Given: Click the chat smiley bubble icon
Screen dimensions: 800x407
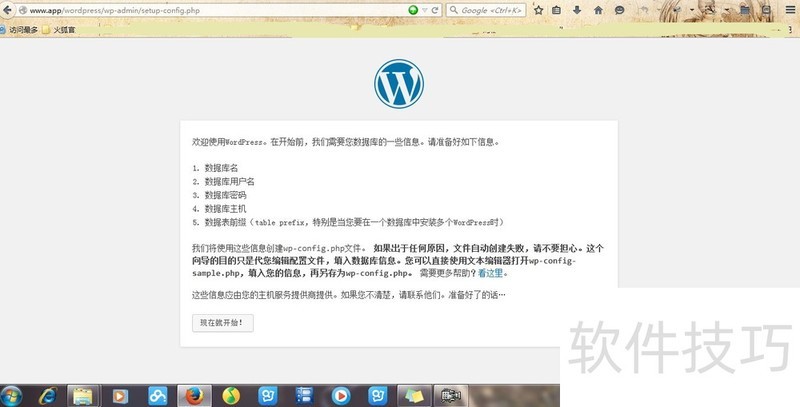Looking at the screenshot, I should (x=619, y=10).
